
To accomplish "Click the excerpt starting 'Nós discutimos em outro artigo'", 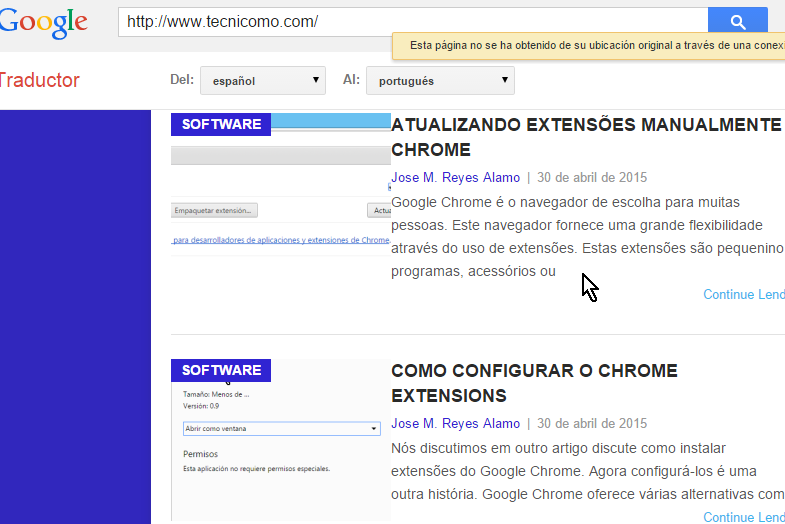I will point(588,471).
